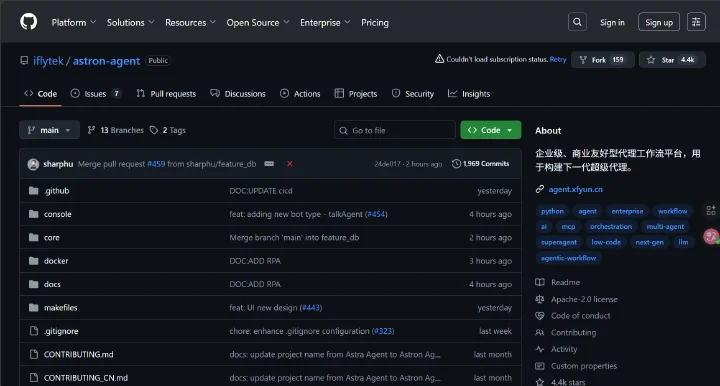Expand the Resources menu
The height and width of the screenshot is (386, 720).
(x=190, y=22)
